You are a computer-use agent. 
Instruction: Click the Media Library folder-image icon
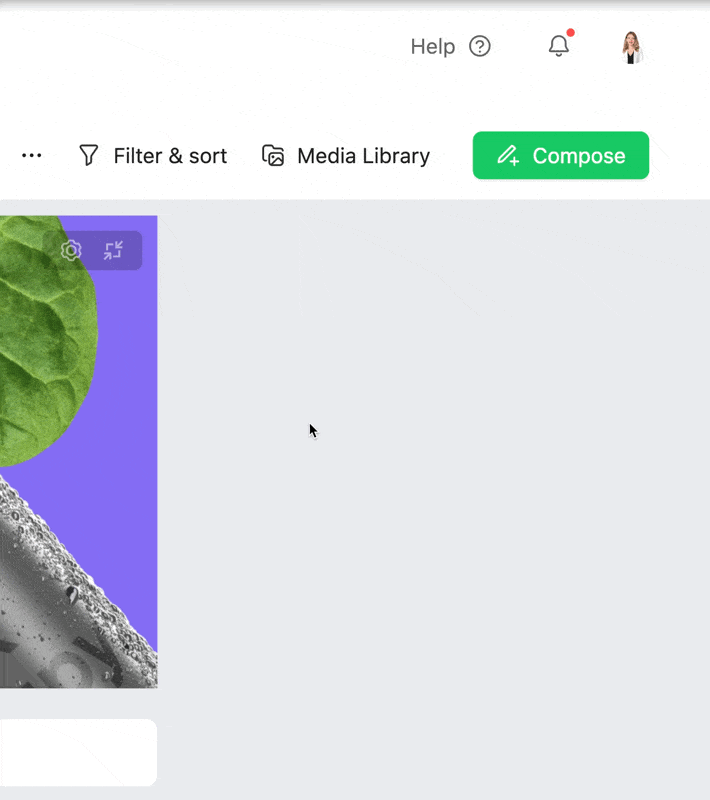(273, 155)
